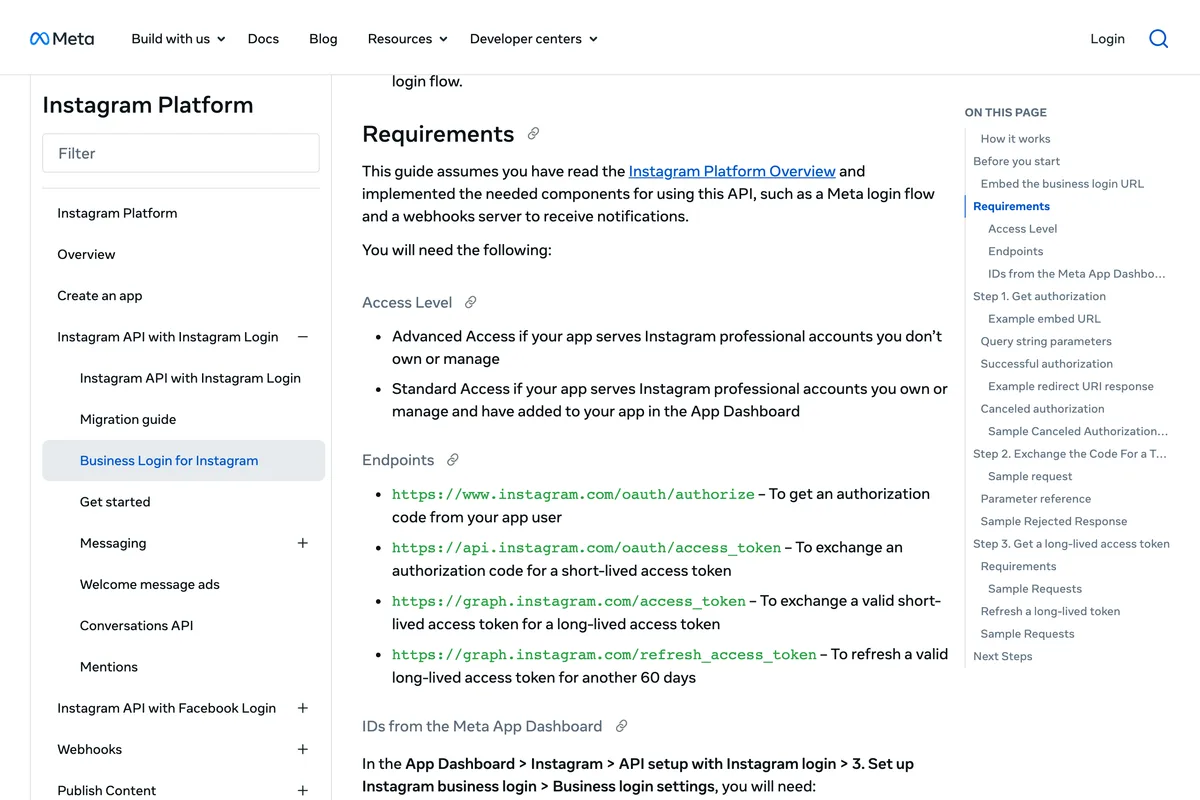Collapse the Instagram API with Instagram Login section
The image size is (1200, 800).
[303, 337]
